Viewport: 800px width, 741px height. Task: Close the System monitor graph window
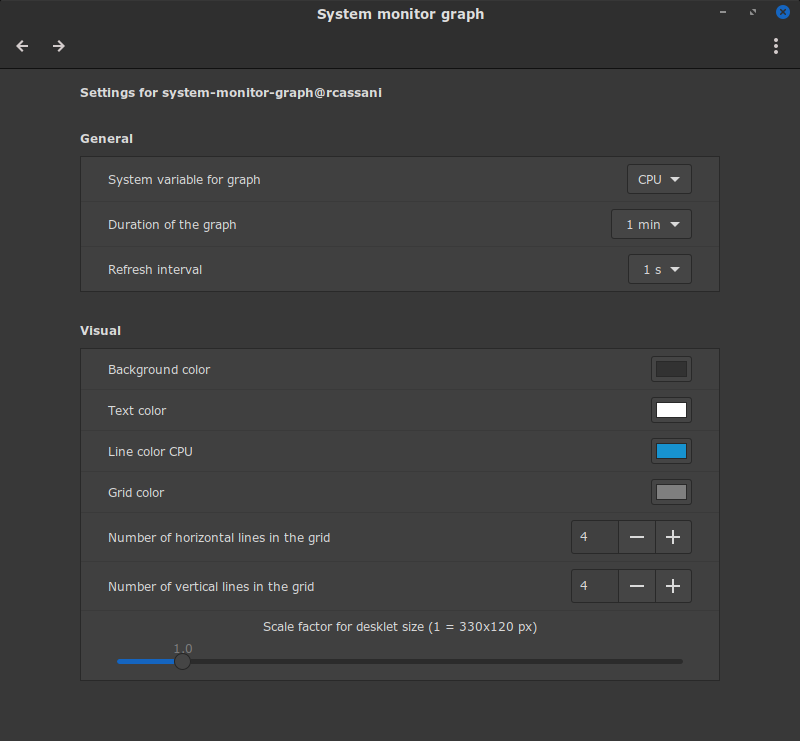(783, 12)
